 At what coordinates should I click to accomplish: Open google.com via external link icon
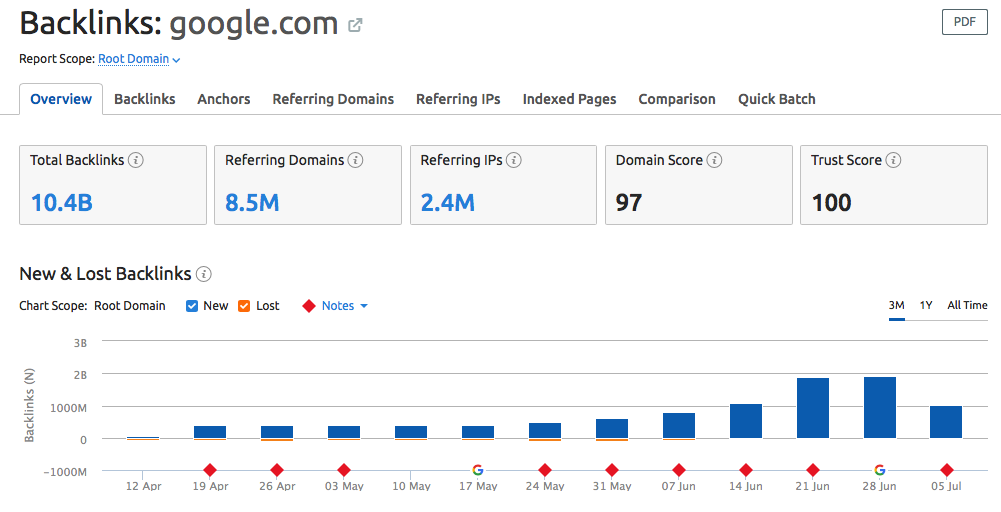(355, 25)
